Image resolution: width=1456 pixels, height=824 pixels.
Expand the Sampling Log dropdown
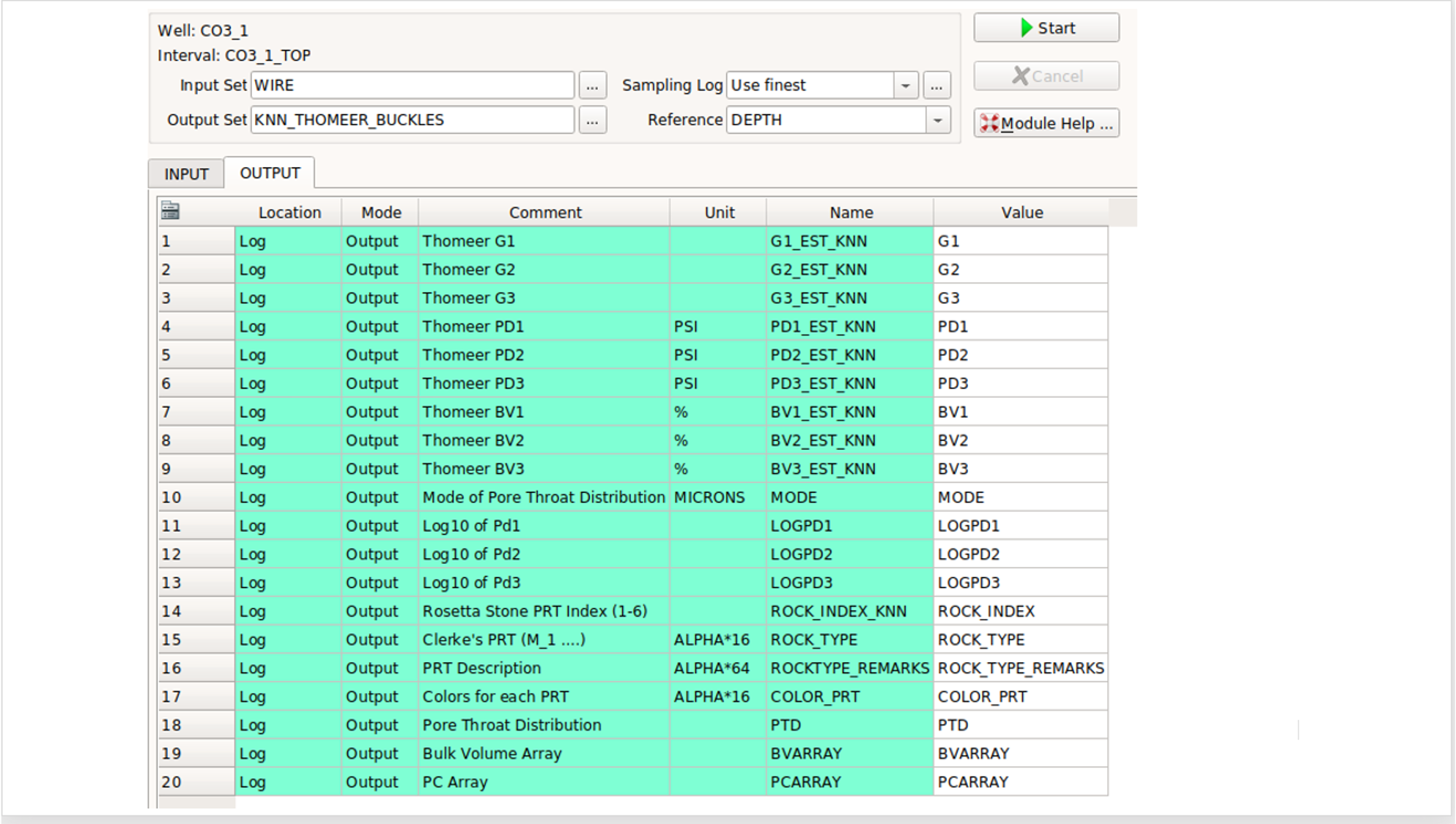[x=906, y=86]
